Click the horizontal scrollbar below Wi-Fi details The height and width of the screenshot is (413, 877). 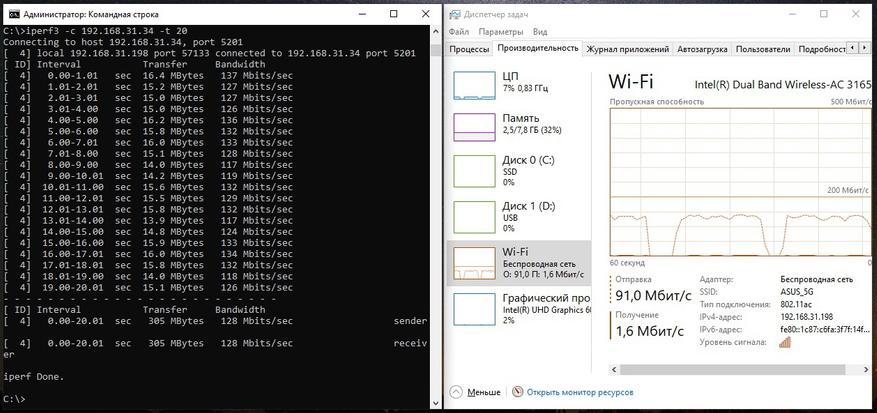coord(742,369)
